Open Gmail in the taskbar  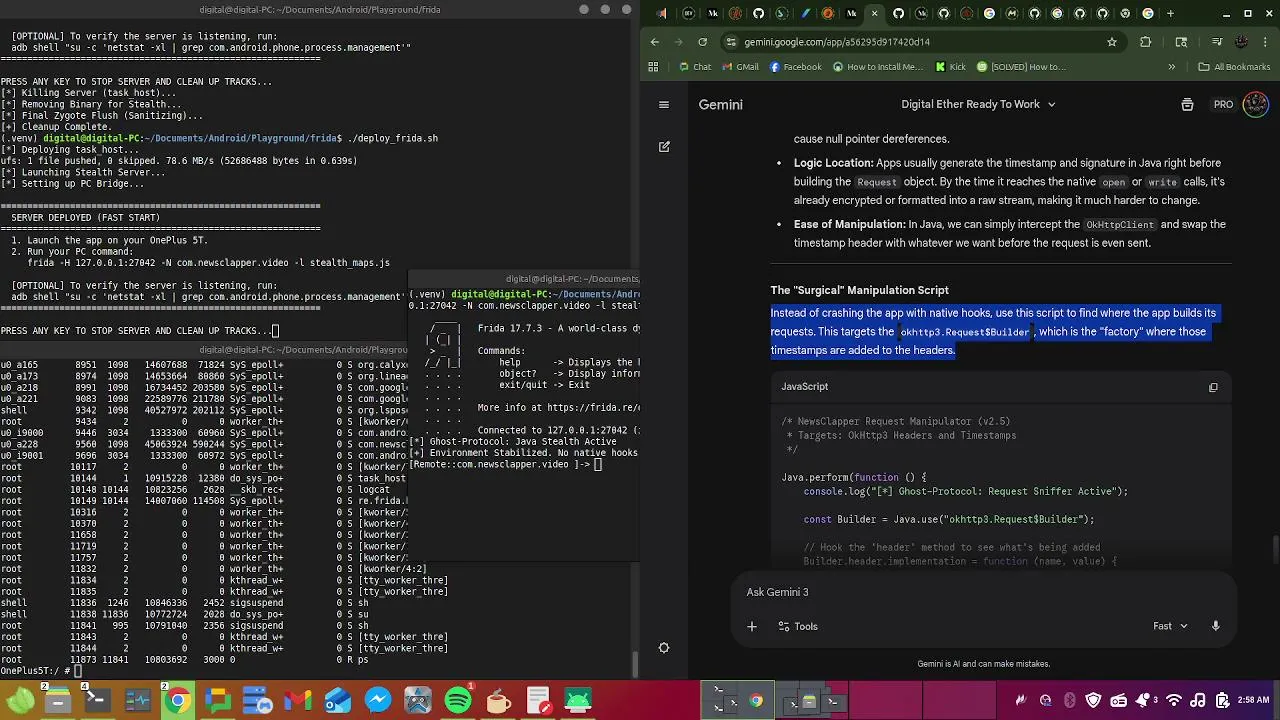coord(298,701)
